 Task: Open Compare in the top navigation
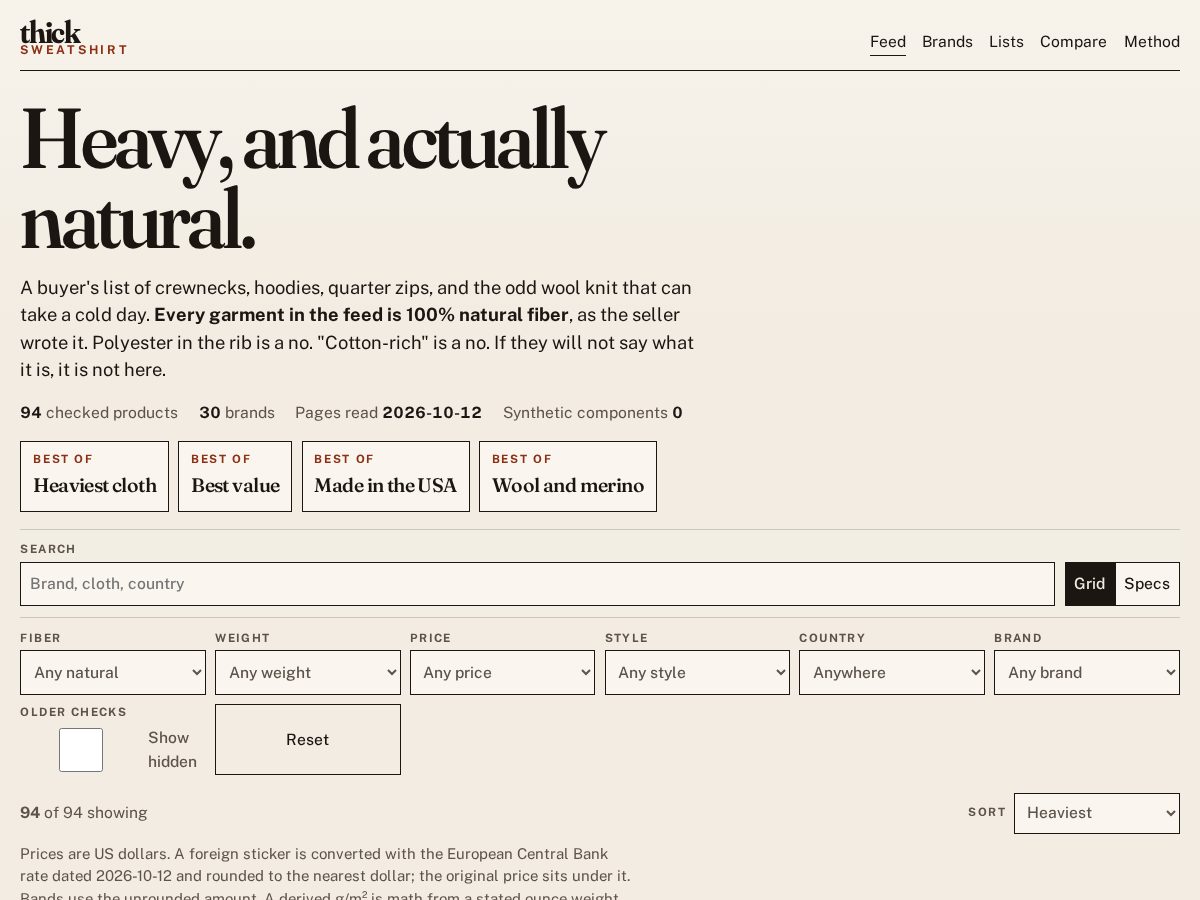(1073, 42)
